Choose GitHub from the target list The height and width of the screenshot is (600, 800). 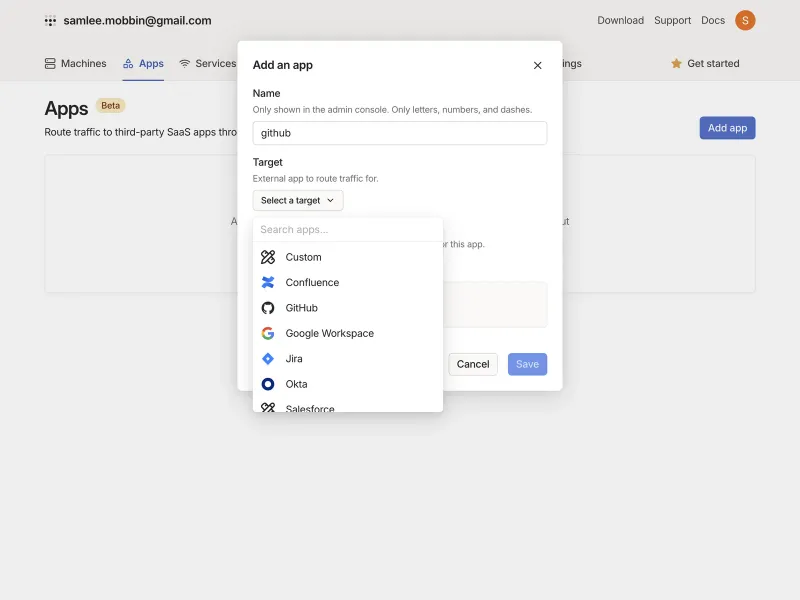click(x=348, y=308)
